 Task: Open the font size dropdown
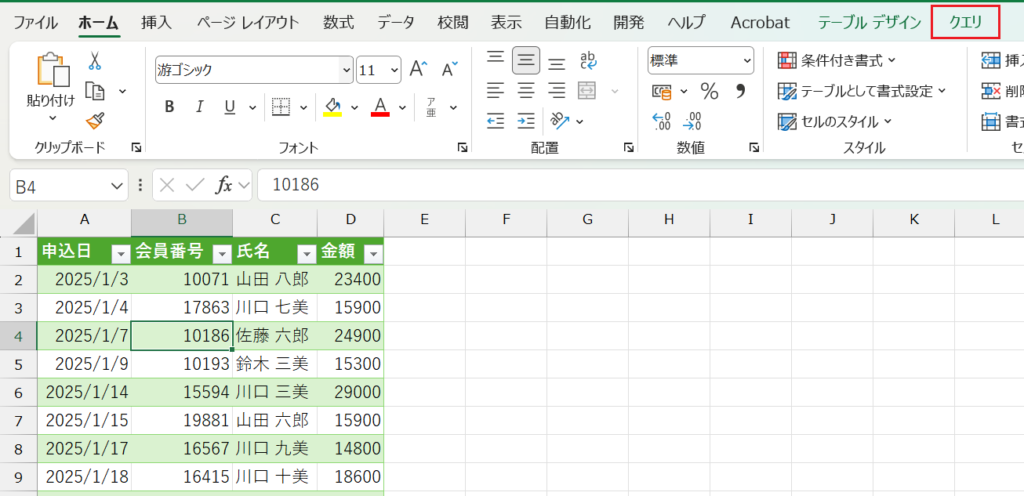click(x=394, y=70)
